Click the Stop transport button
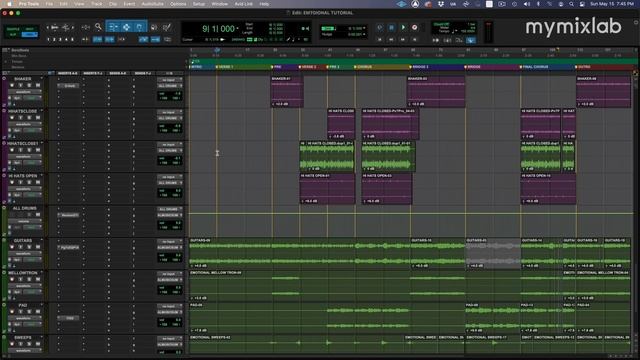Screen dimensions: 640x360 [391, 27]
